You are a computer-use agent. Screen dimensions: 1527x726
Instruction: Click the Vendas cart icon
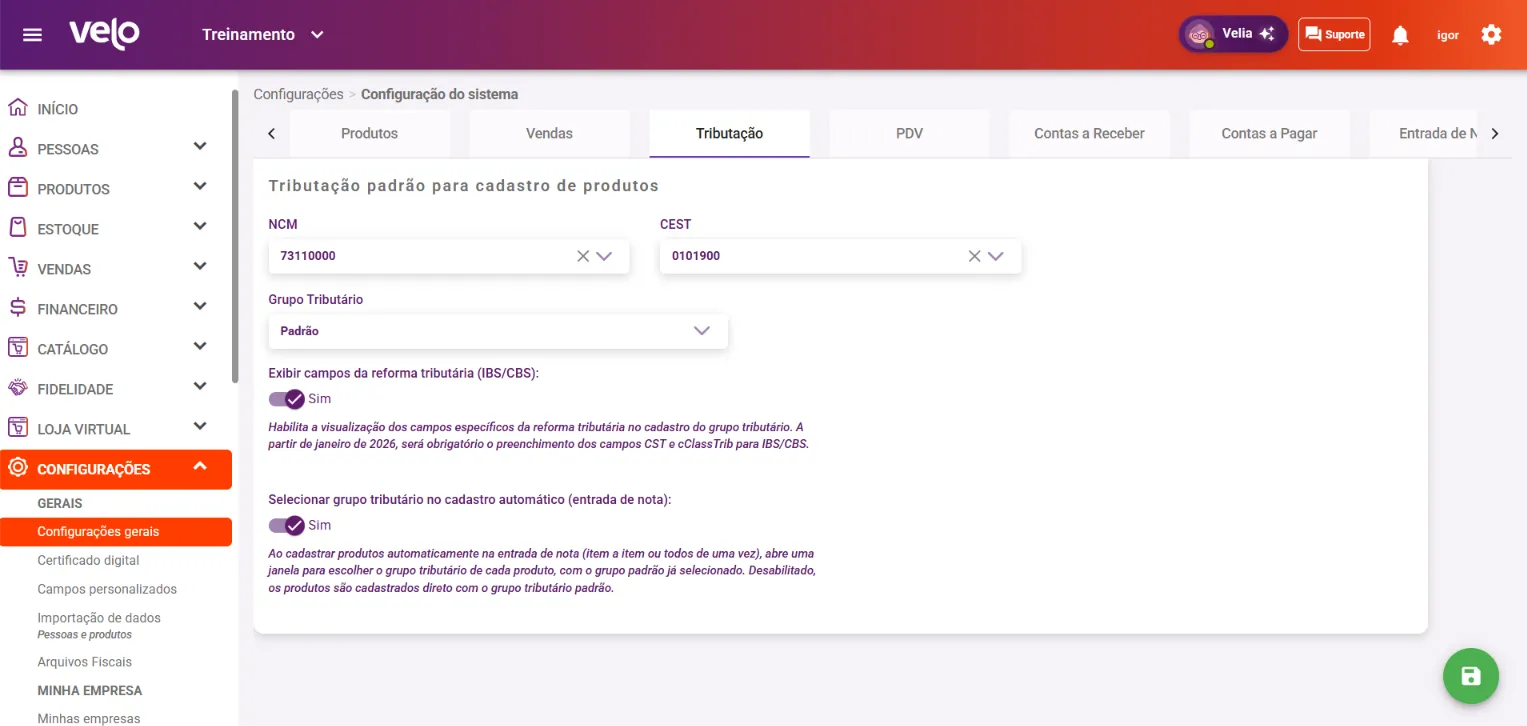pos(17,268)
